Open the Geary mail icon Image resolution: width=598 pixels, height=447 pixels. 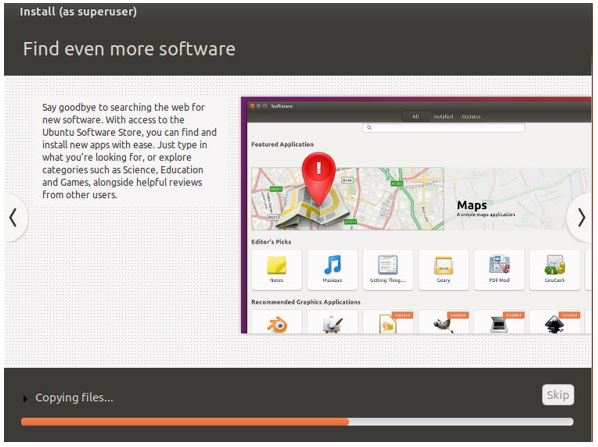[443, 269]
